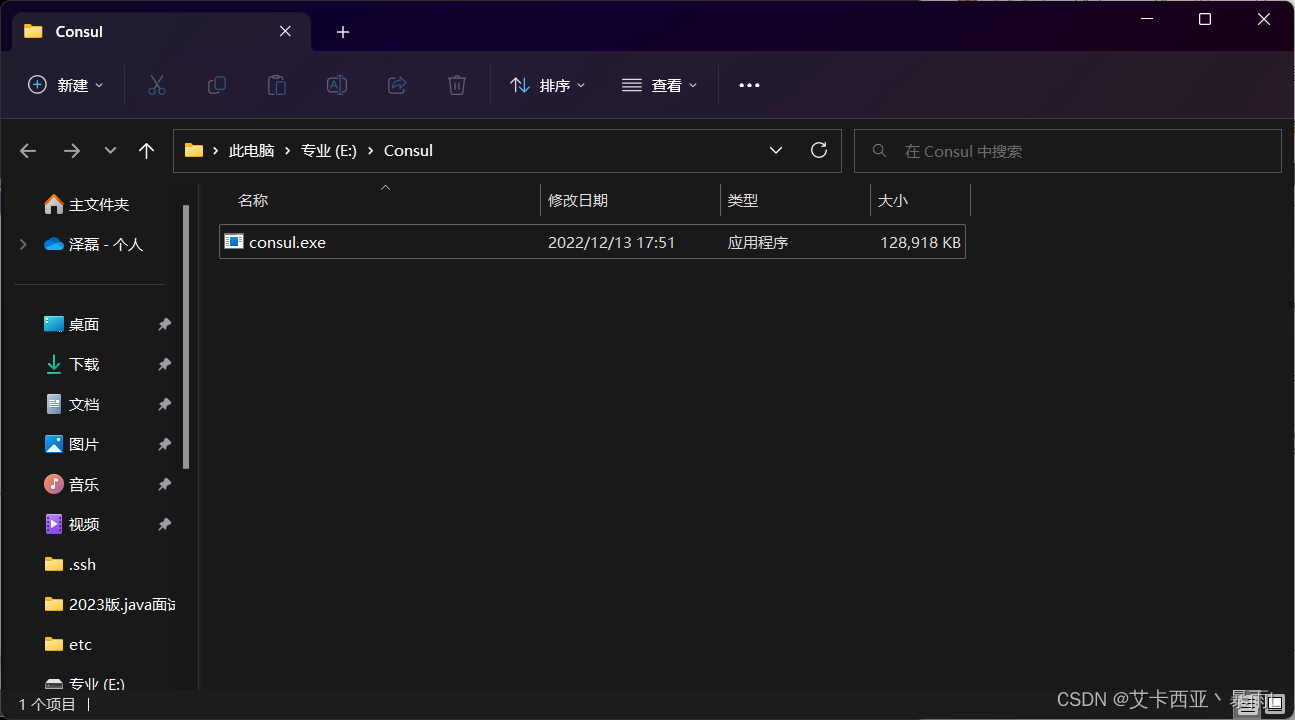
Task: Open the three-dot more options menu
Action: click(749, 85)
